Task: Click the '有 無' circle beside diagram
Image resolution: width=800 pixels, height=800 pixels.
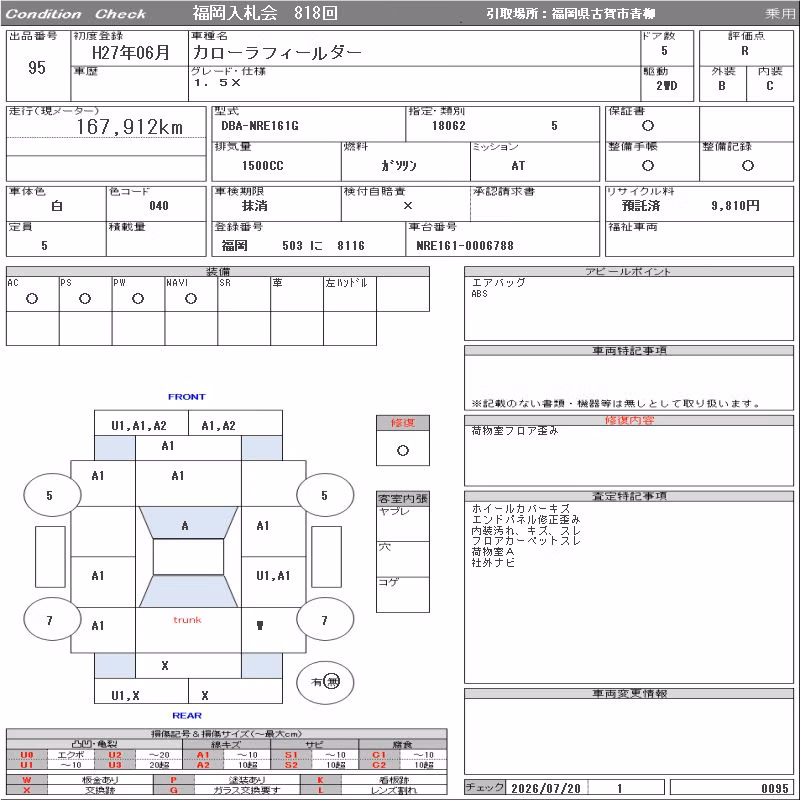Action: pyautogui.click(x=325, y=682)
